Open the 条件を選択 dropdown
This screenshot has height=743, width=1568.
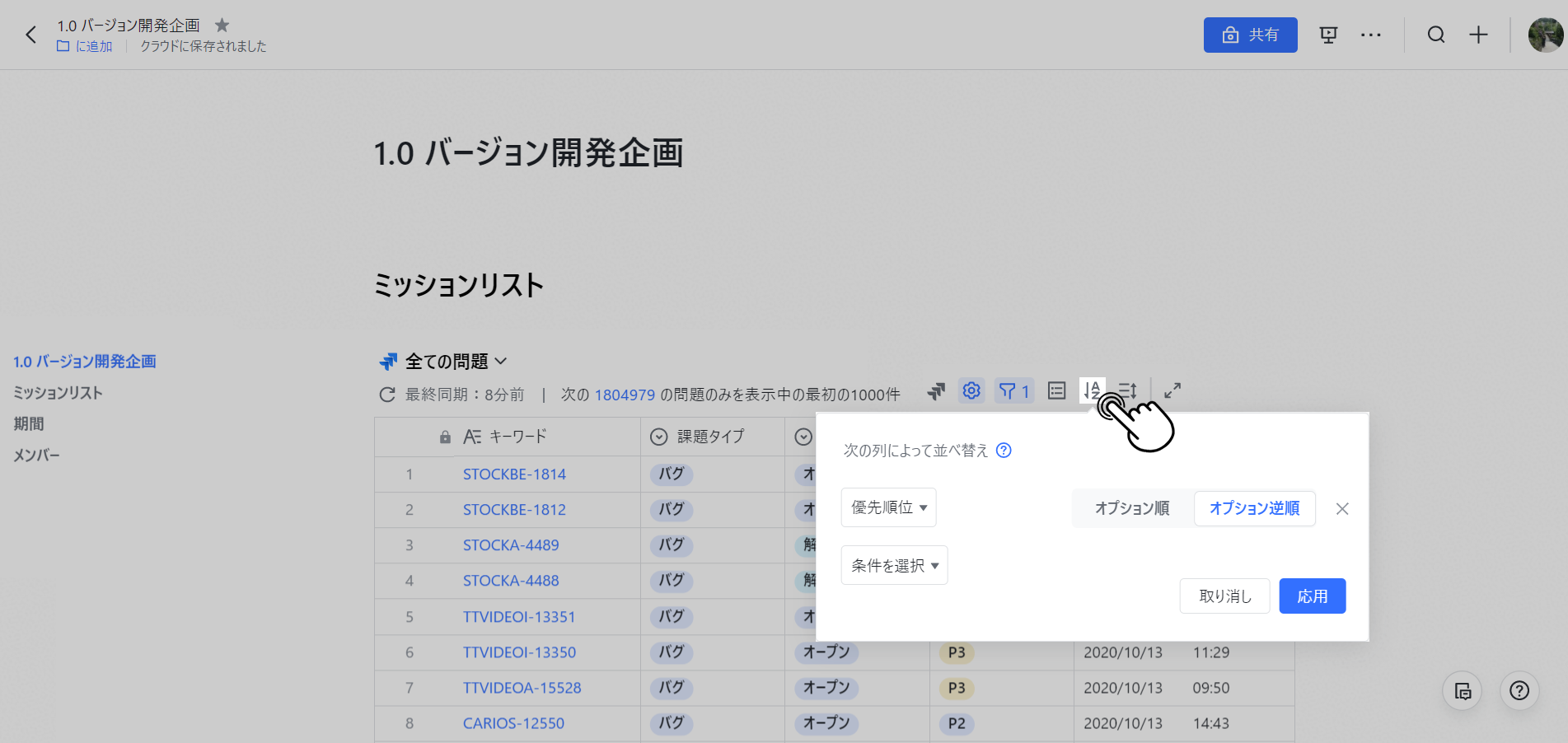click(x=894, y=566)
